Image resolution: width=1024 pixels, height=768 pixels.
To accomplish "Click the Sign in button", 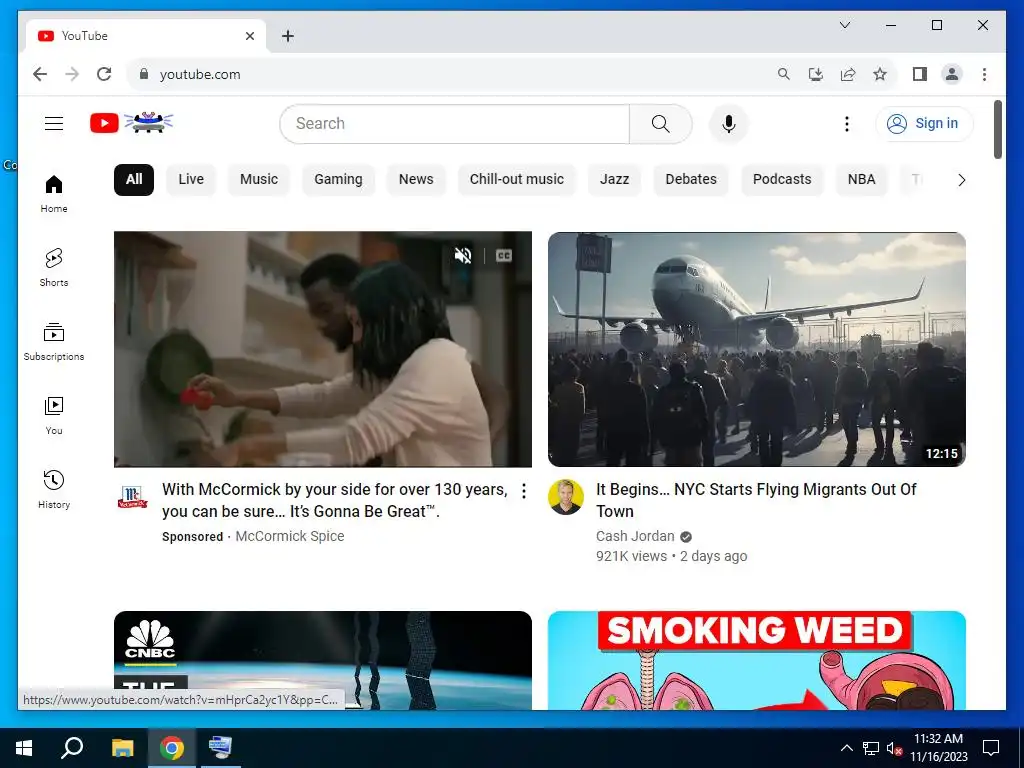I will point(924,123).
